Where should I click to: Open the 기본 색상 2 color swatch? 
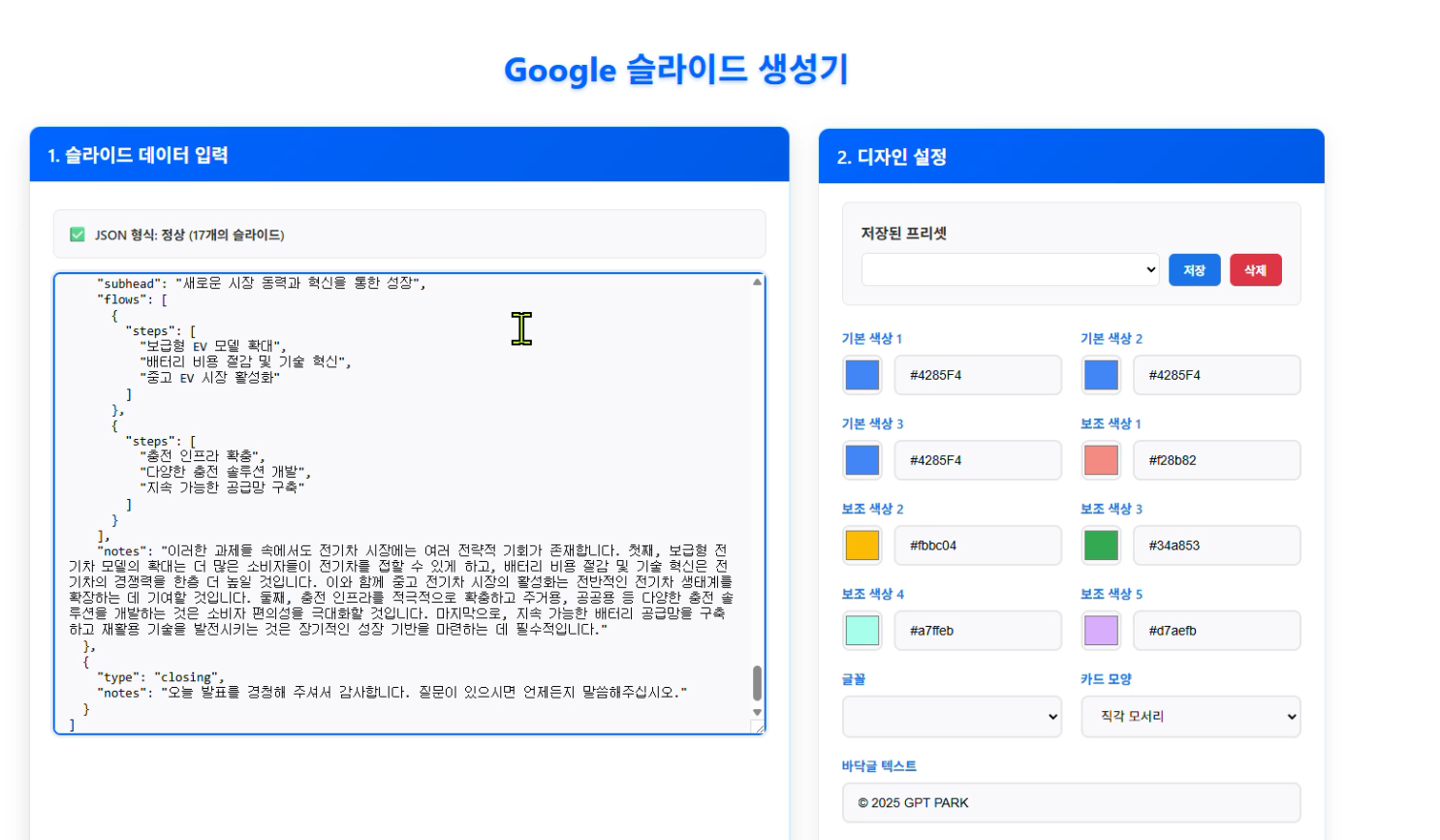tap(1101, 375)
